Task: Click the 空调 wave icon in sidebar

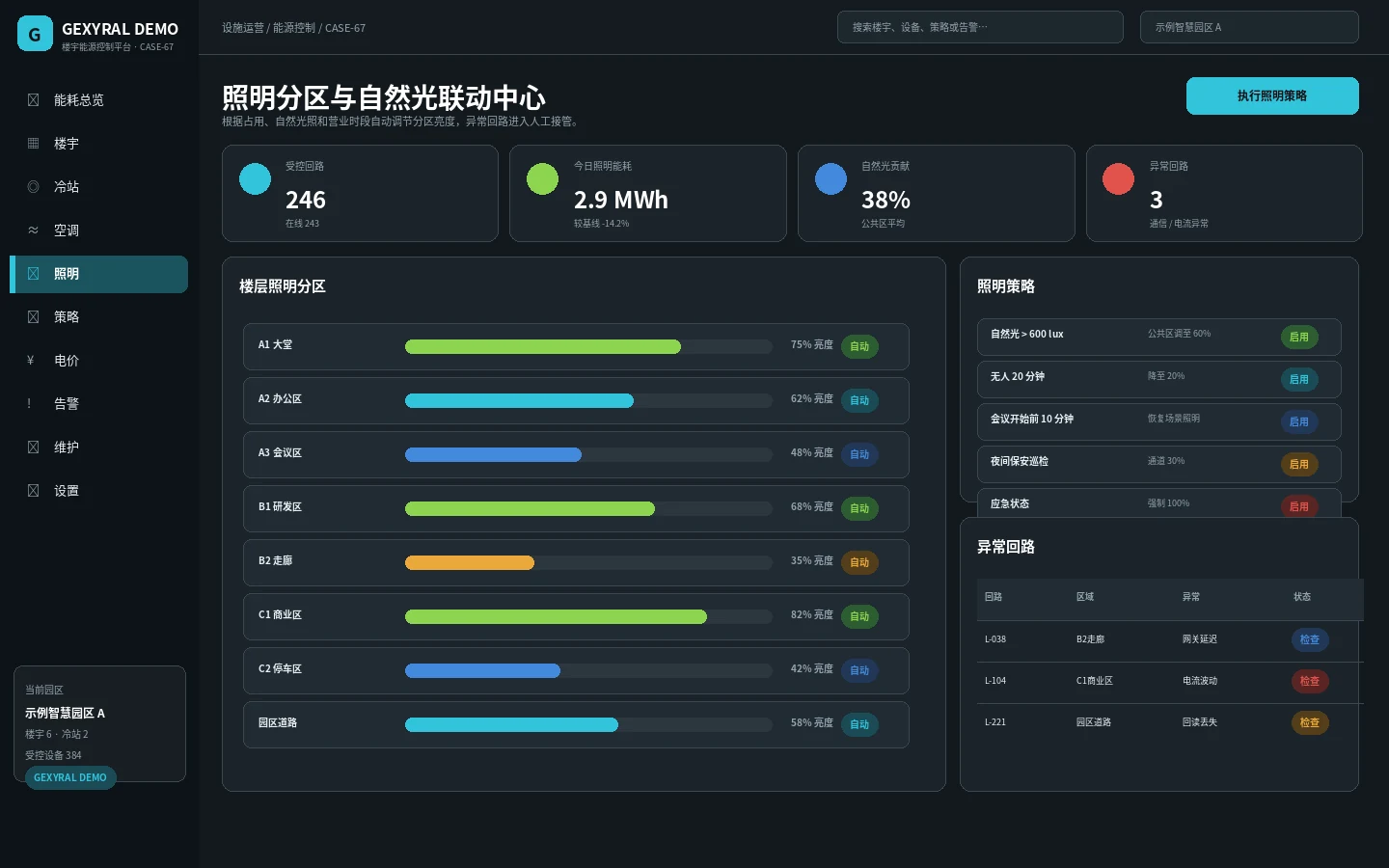Action: pyautogui.click(x=33, y=231)
